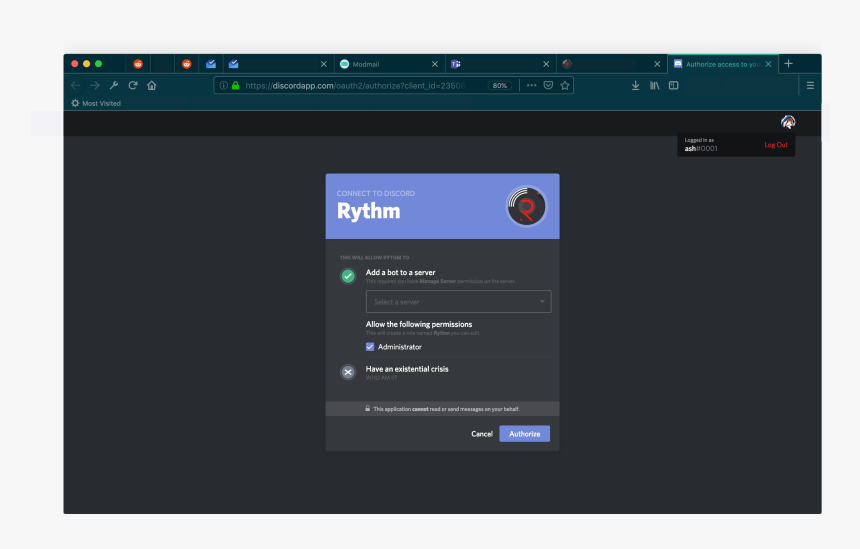Save page to Pocket

pos(548,86)
